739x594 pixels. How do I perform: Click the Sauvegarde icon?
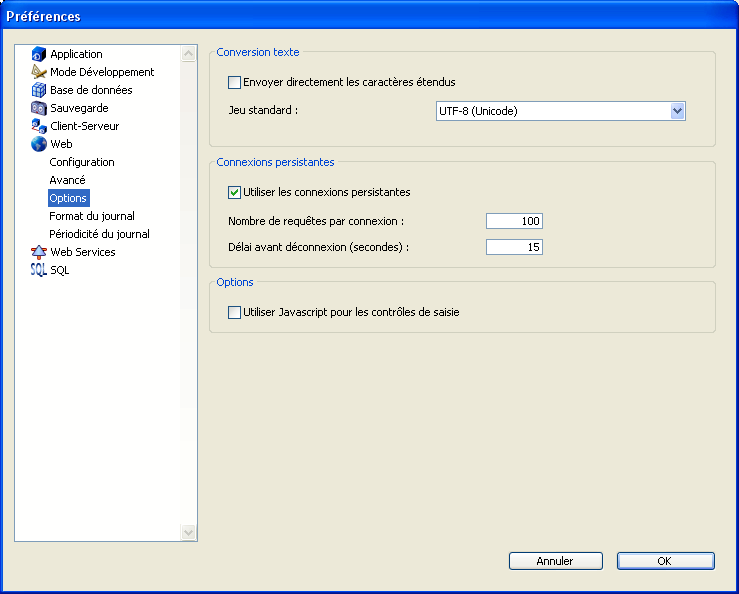coord(39,108)
